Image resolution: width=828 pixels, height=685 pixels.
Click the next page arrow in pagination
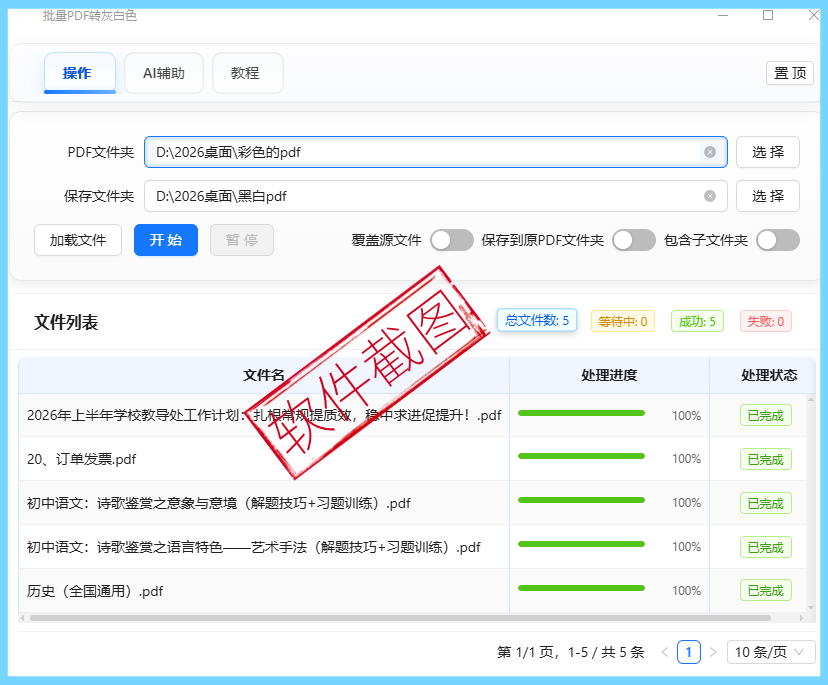point(713,652)
